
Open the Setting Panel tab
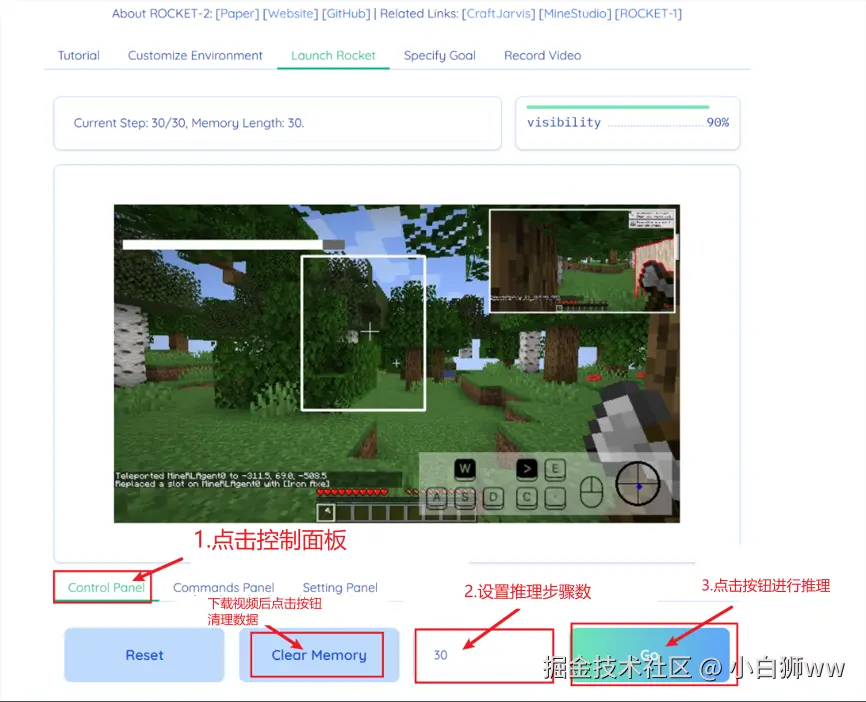pos(340,588)
